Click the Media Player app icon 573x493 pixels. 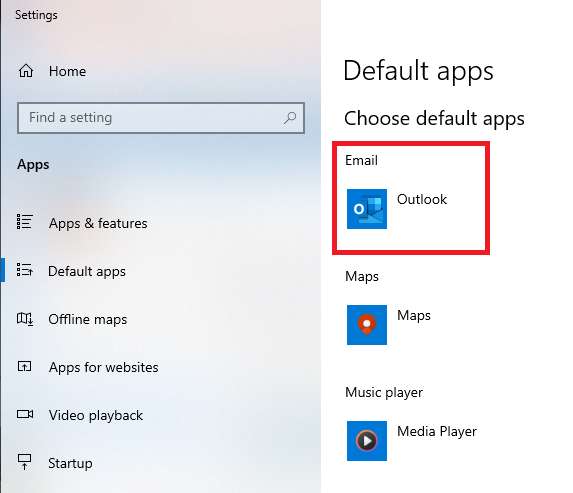click(367, 441)
